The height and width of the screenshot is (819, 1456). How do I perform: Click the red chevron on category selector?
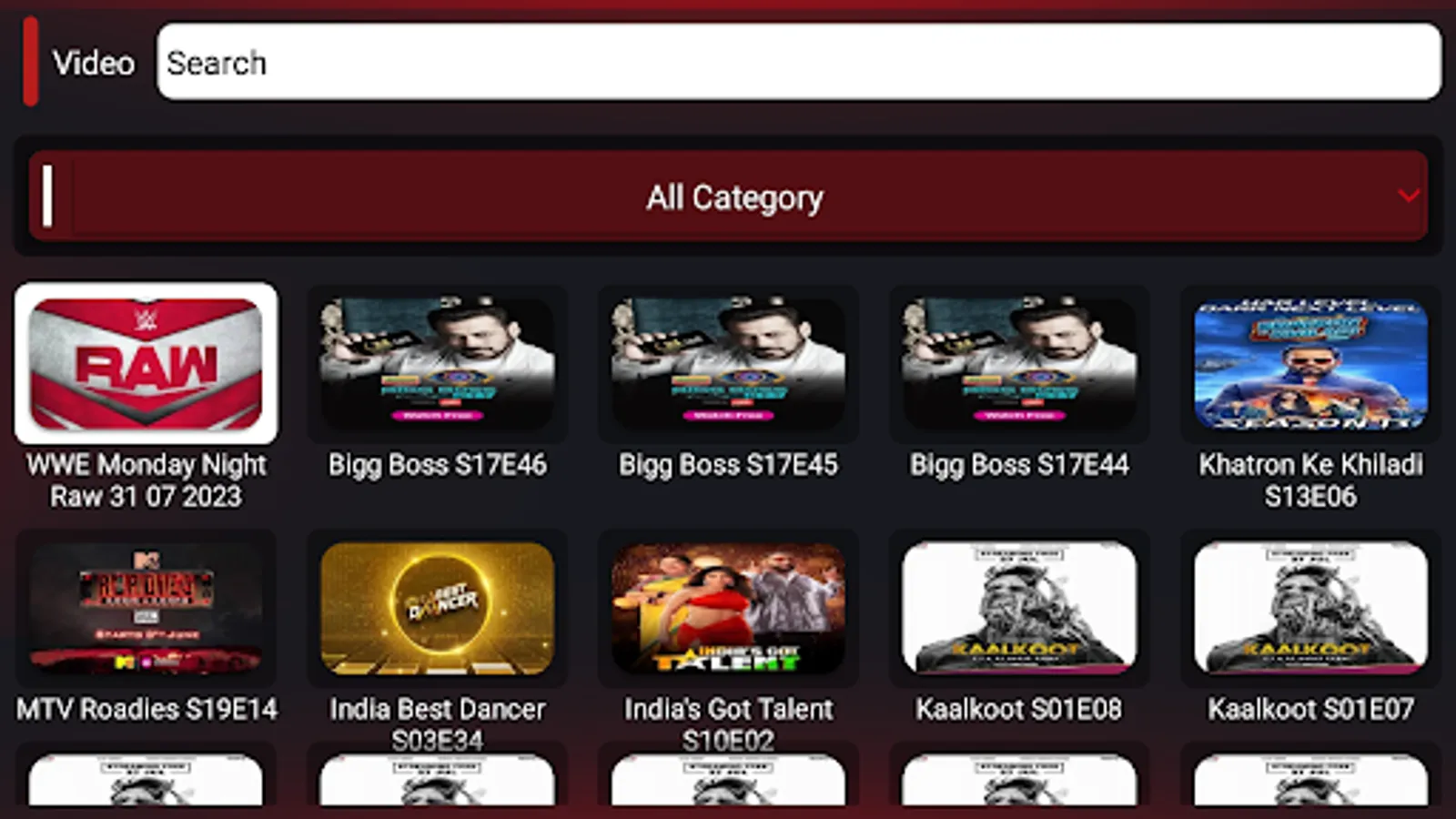[1409, 196]
